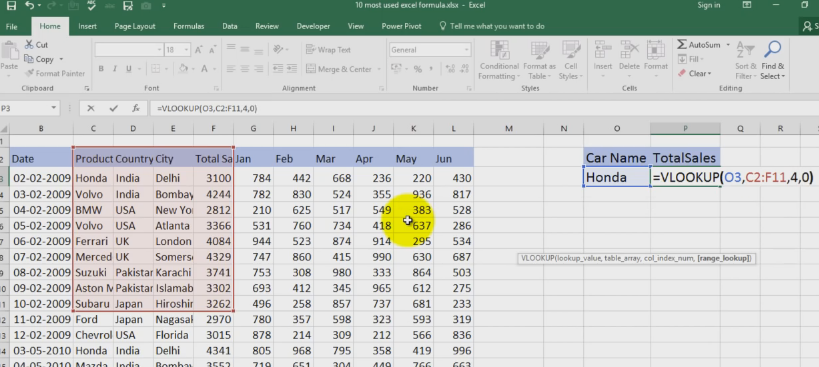Viewport: 819px width, 367px height.
Task: Align text left
Action: click(x=231, y=69)
